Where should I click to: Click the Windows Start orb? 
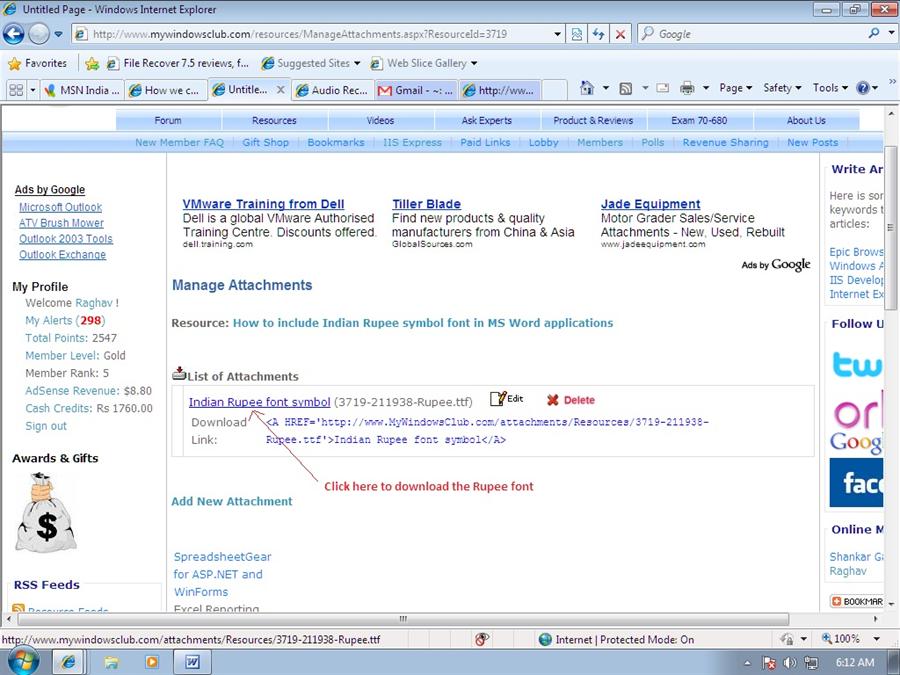23,662
